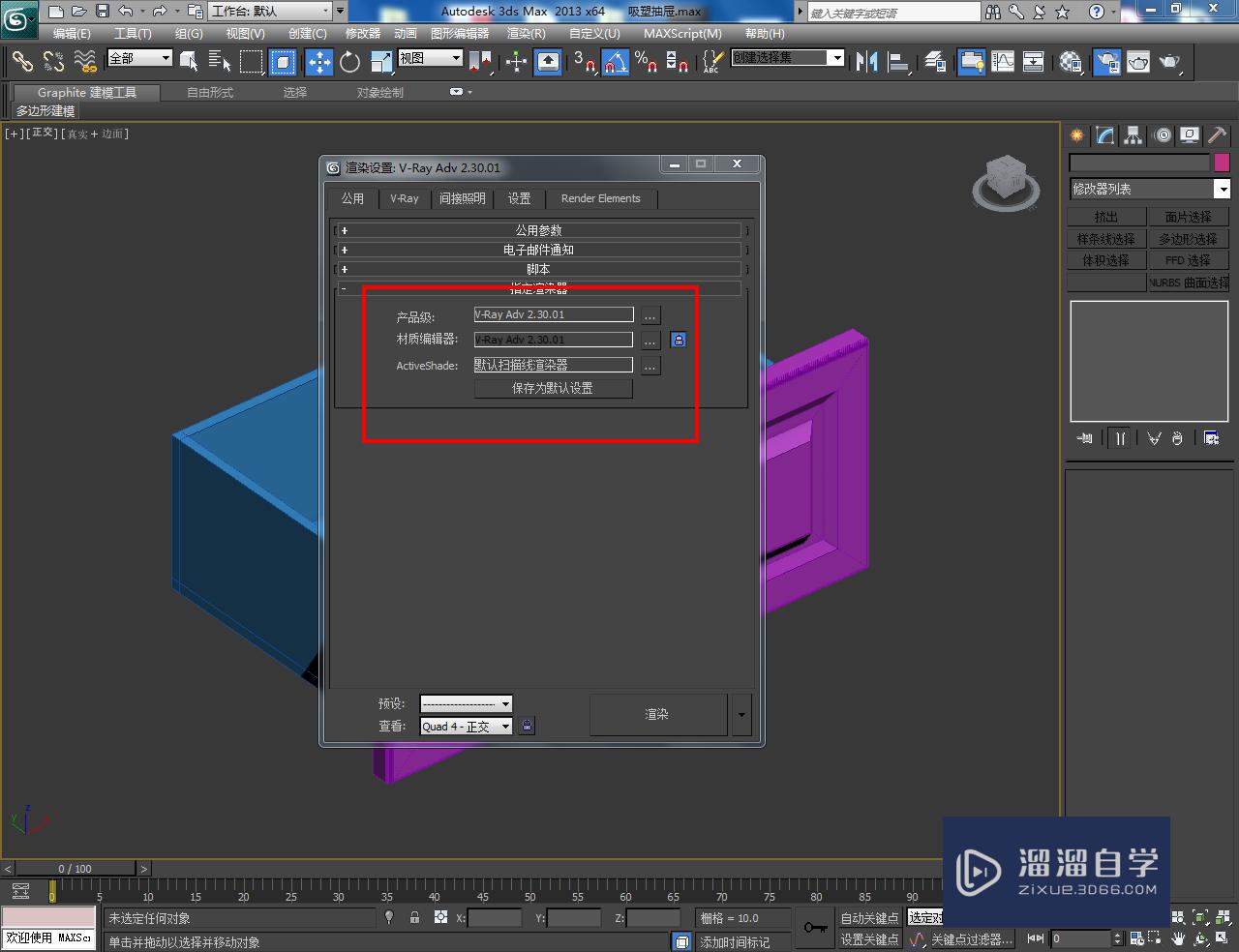1239x952 pixels.
Task: Toggle Spinner Snap
Action: [x=678, y=62]
